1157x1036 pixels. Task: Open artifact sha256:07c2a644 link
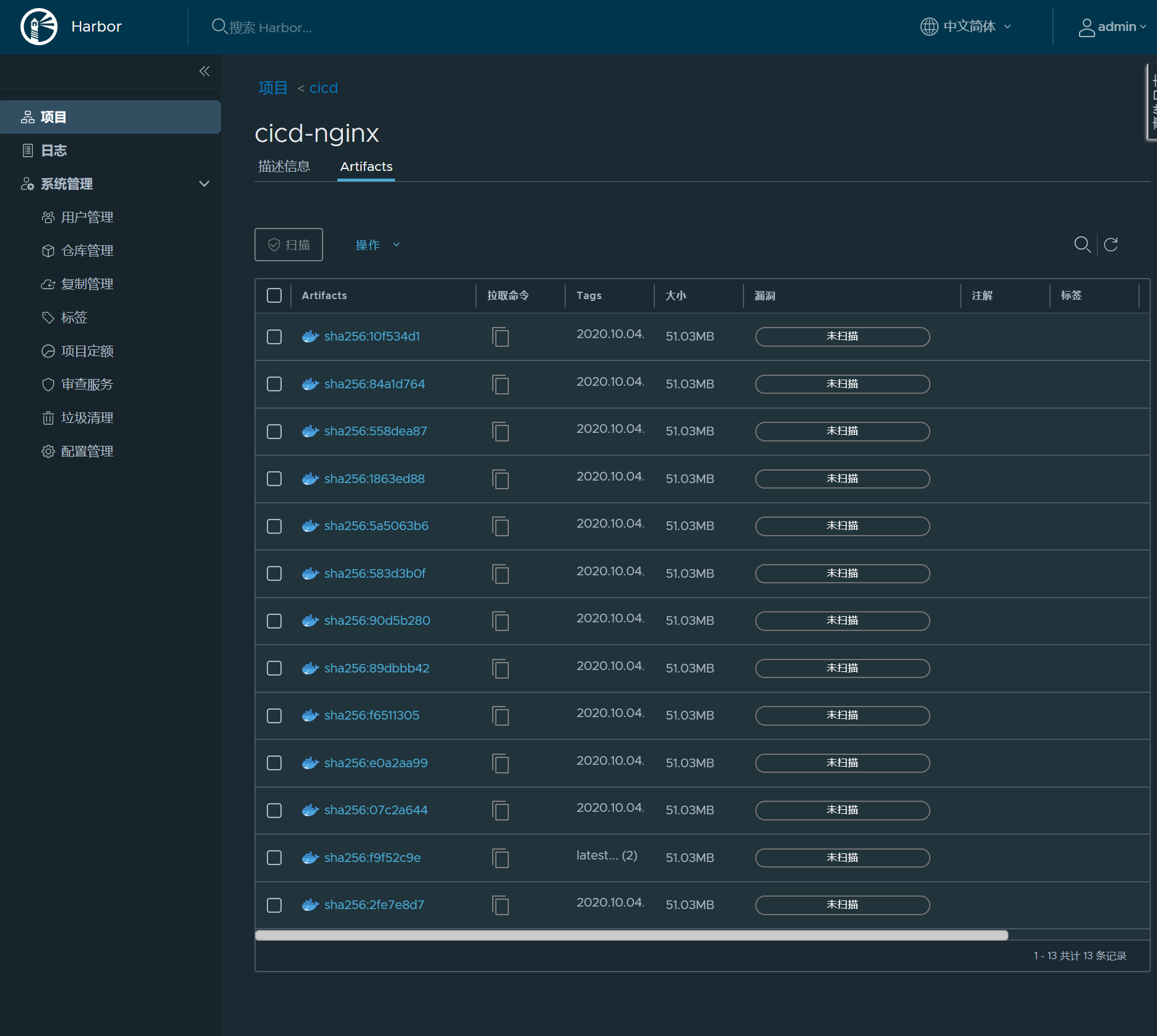coord(376,810)
